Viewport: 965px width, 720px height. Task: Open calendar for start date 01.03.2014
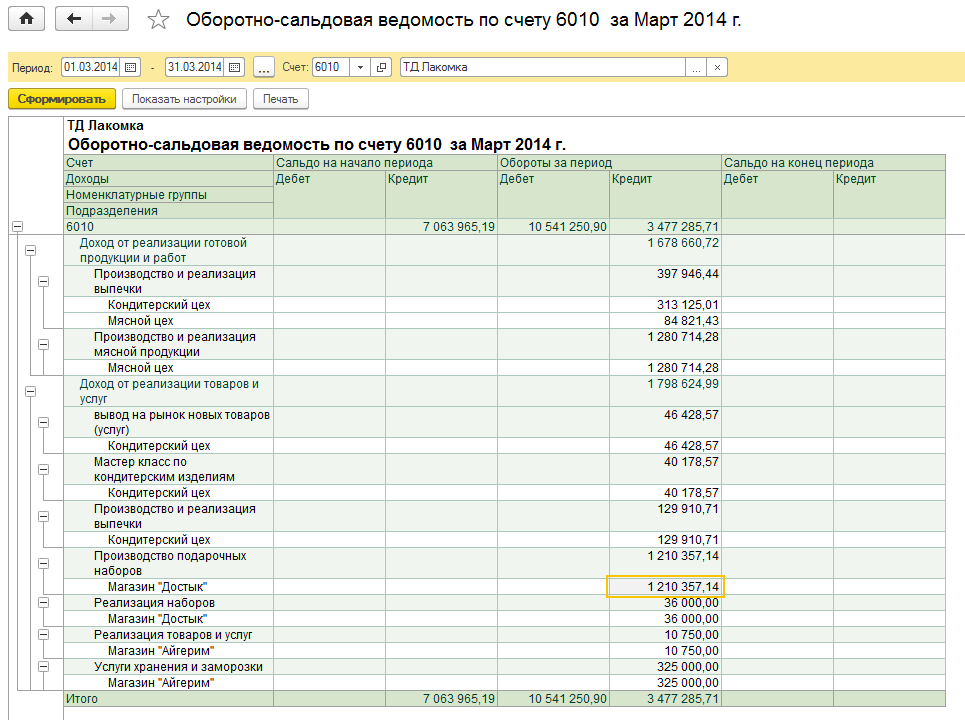click(130, 67)
